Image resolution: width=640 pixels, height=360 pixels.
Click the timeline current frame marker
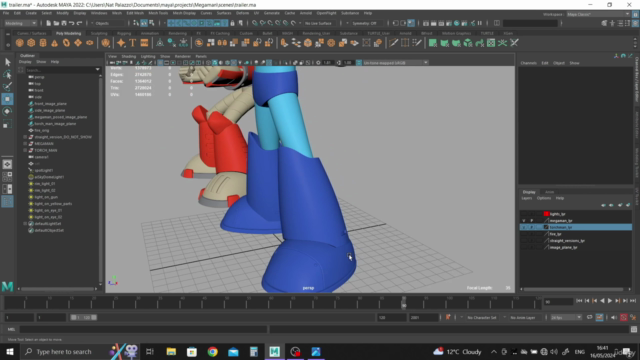[x=404, y=303]
